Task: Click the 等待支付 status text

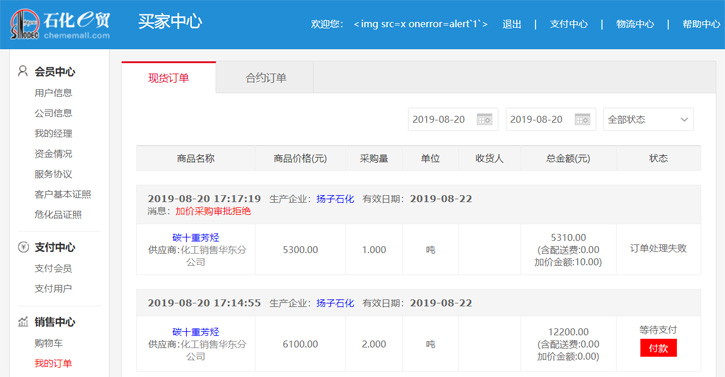Action: point(658,330)
